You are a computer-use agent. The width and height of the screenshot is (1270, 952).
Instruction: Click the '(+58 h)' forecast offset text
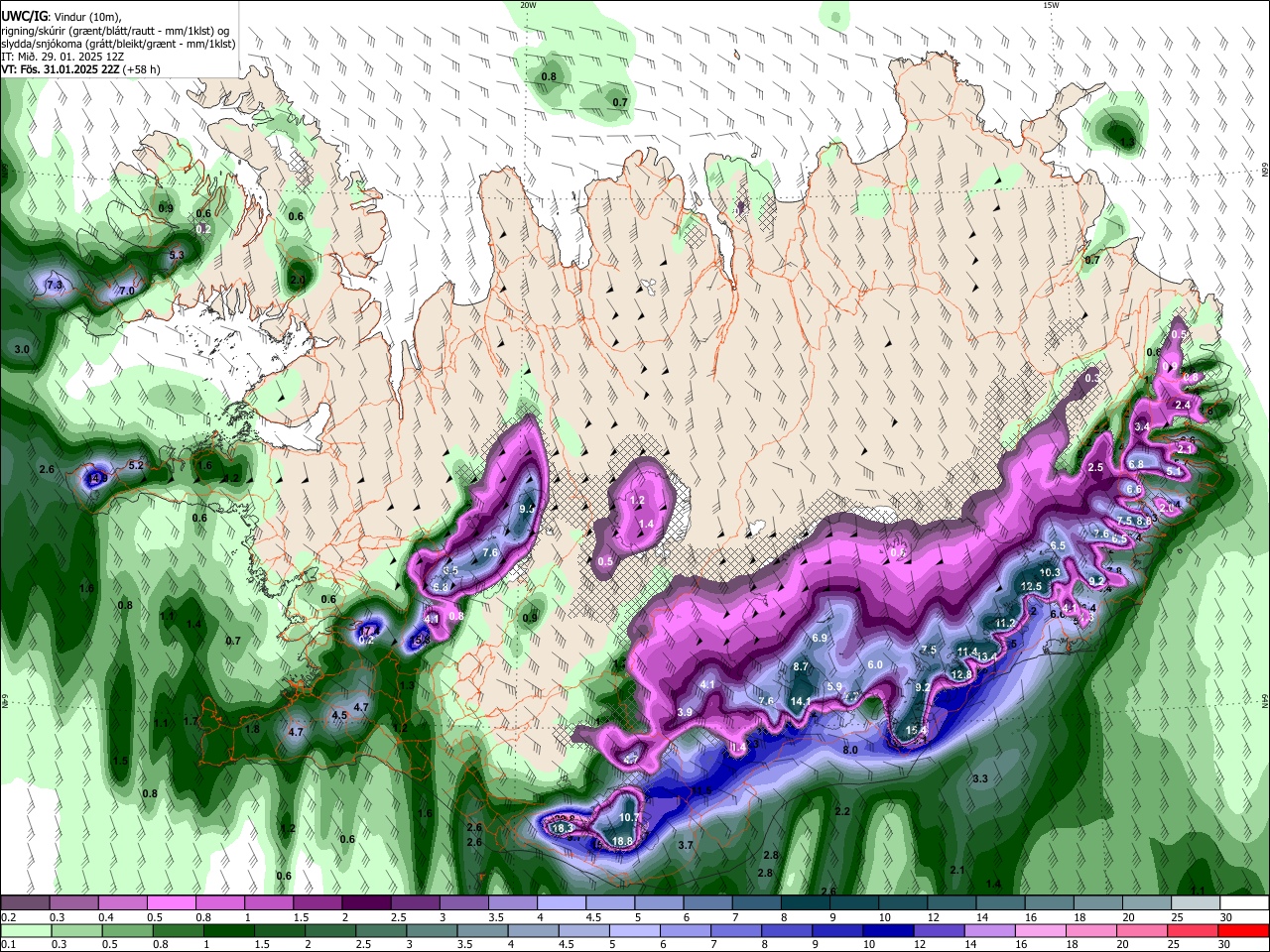(x=142, y=70)
